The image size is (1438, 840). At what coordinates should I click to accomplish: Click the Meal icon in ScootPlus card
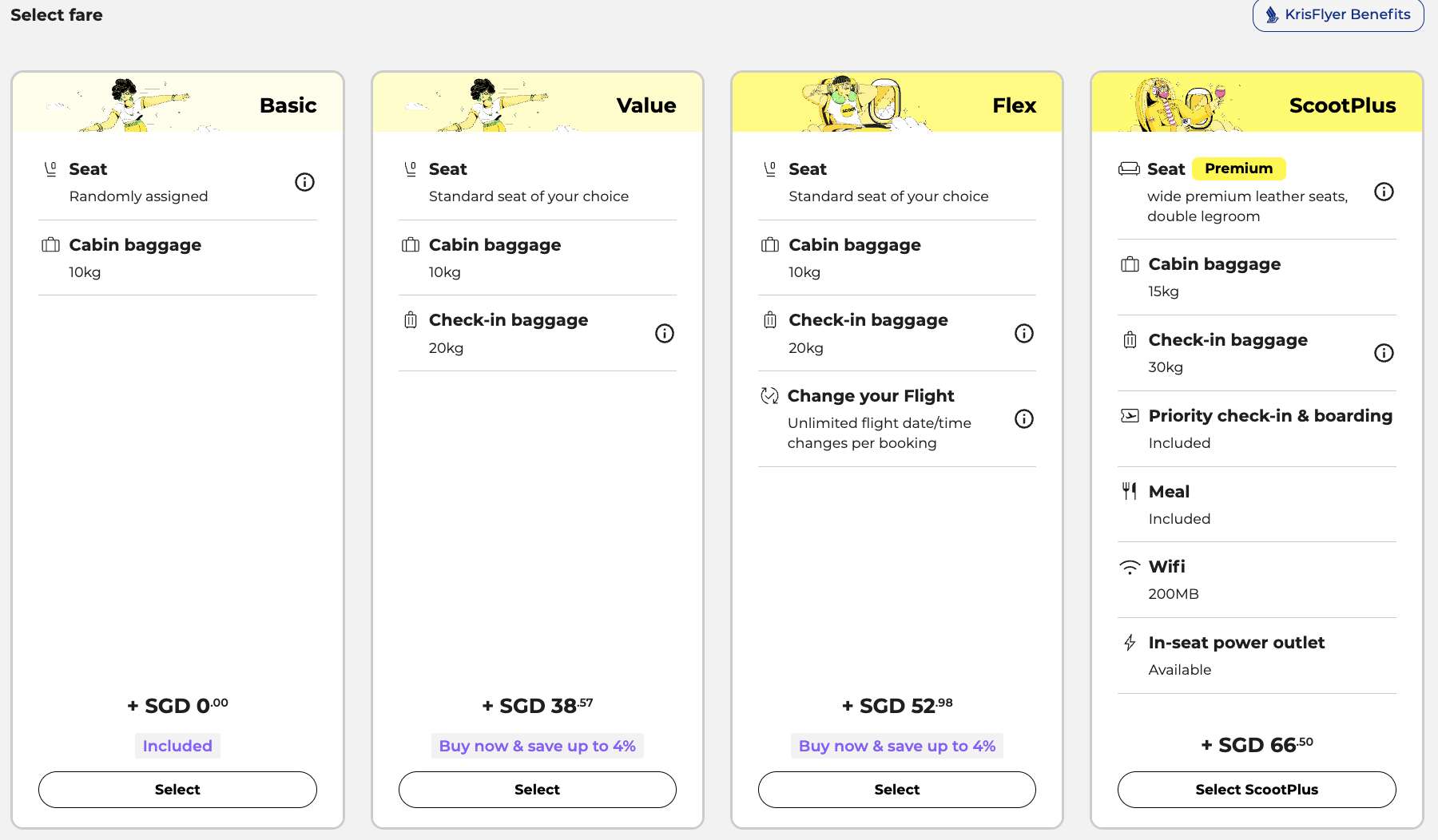tap(1129, 491)
